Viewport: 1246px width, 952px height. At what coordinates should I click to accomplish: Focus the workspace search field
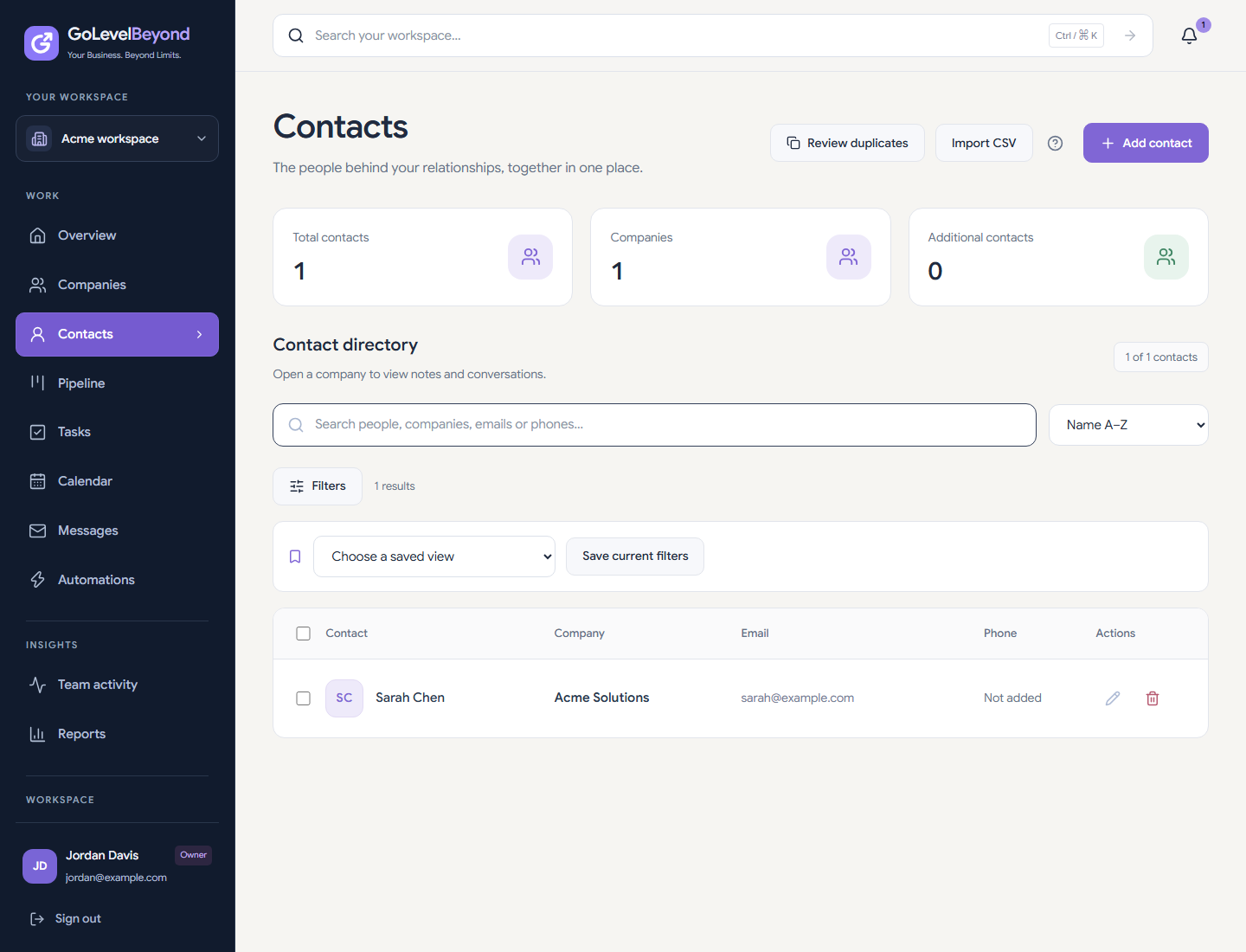(713, 35)
